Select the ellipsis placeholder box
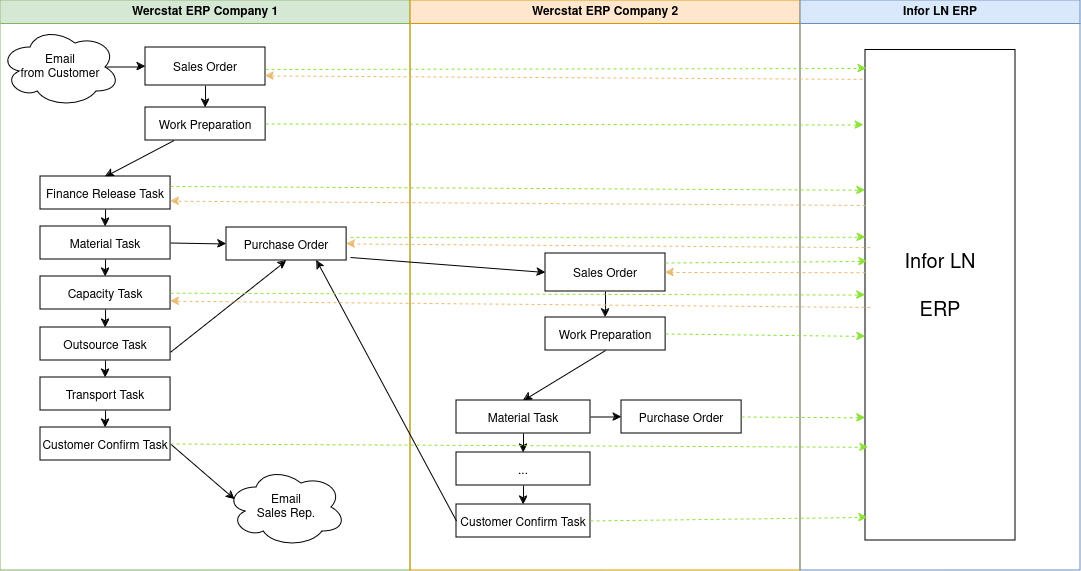Viewport: 1081px width, 571px height. click(523, 469)
